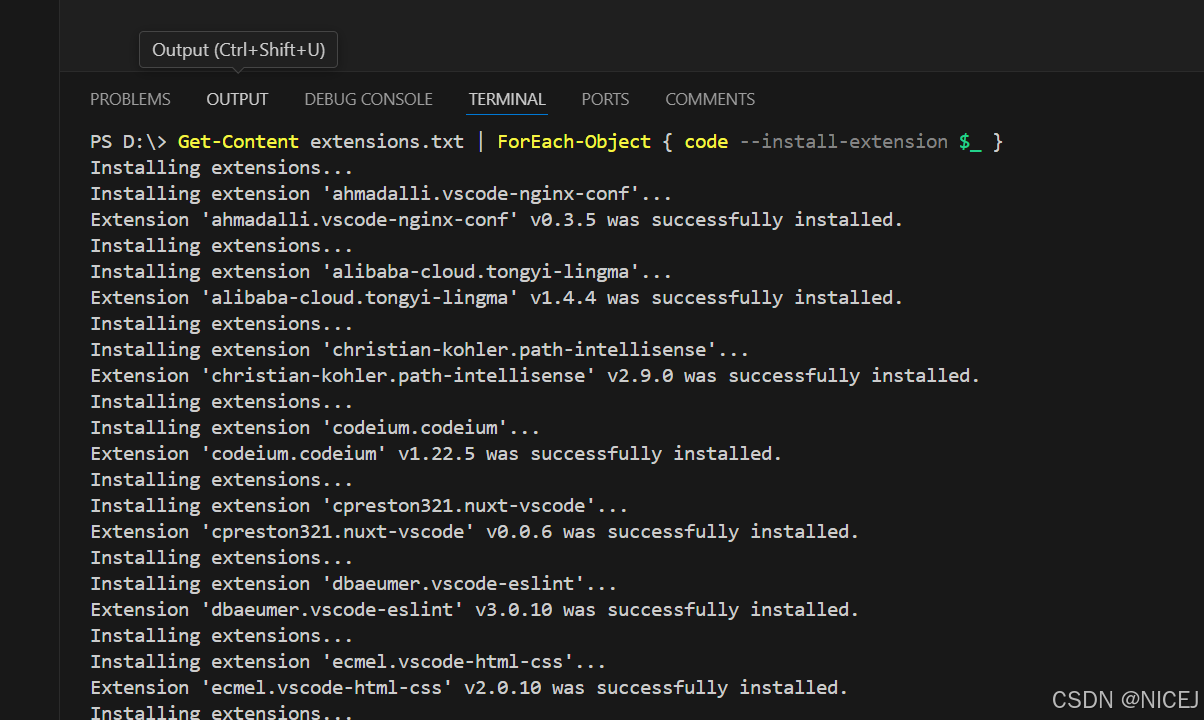Image resolution: width=1204 pixels, height=720 pixels.
Task: Click the line "Installing extension 'alibaba-cloud.tongyi-lingma'..."
Action: [381, 272]
